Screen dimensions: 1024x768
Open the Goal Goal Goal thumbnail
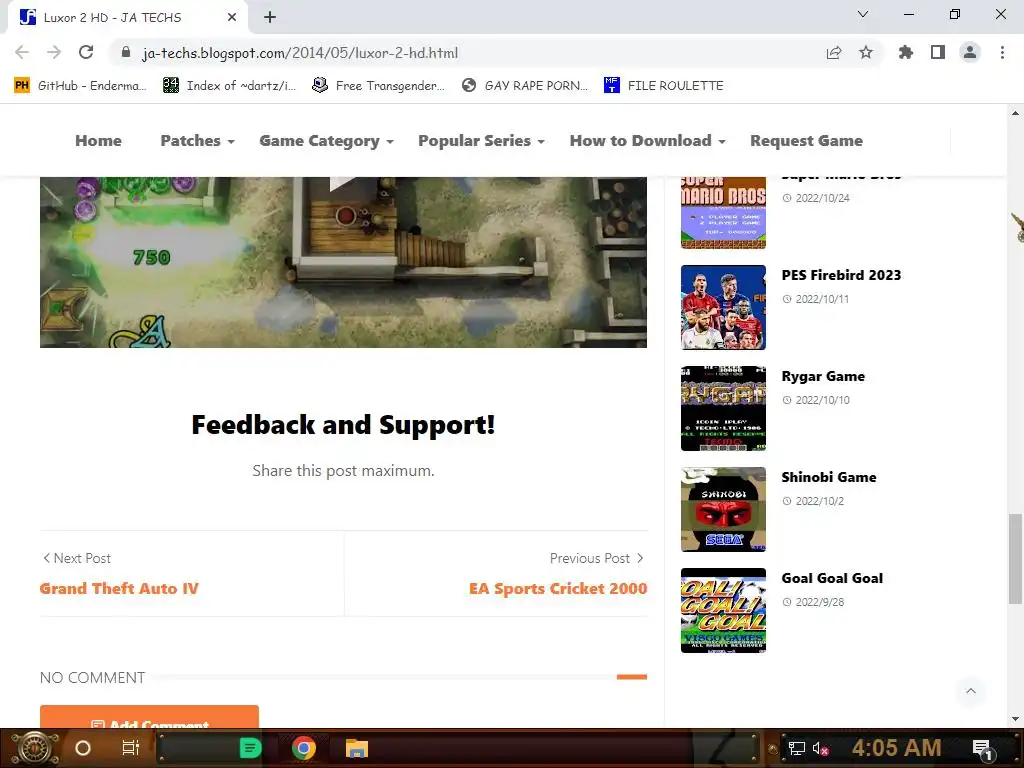pos(723,611)
